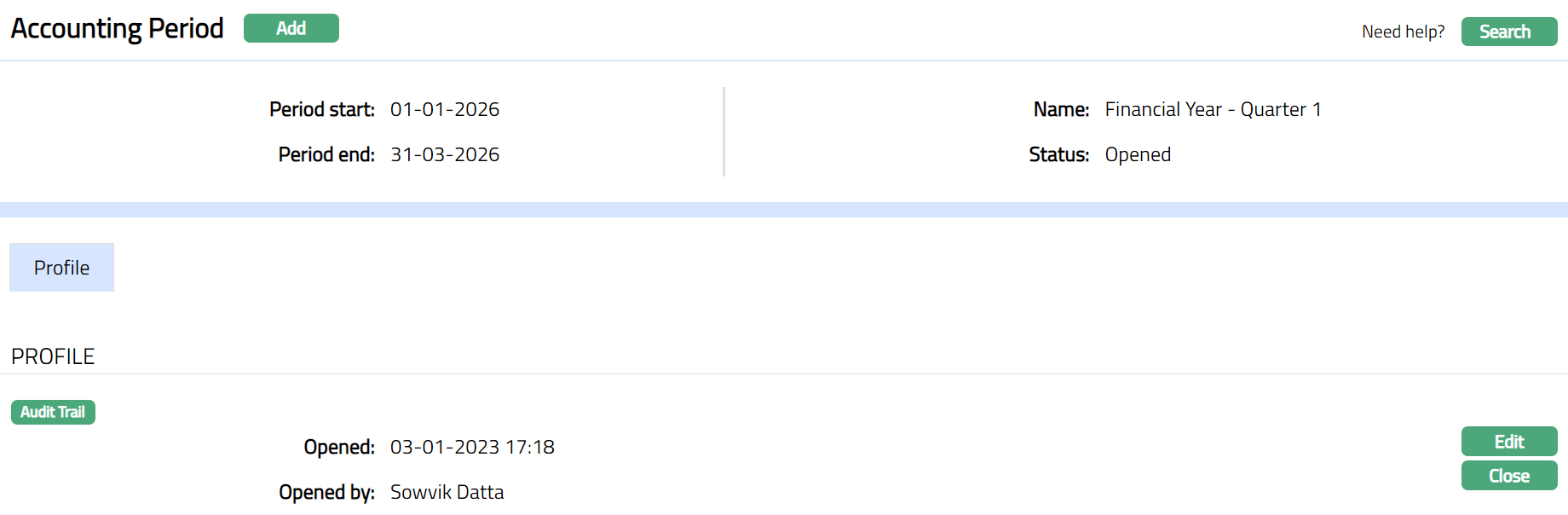The image size is (1568, 515).
Task: Select the period start date 01-01-2026
Action: click(x=445, y=109)
